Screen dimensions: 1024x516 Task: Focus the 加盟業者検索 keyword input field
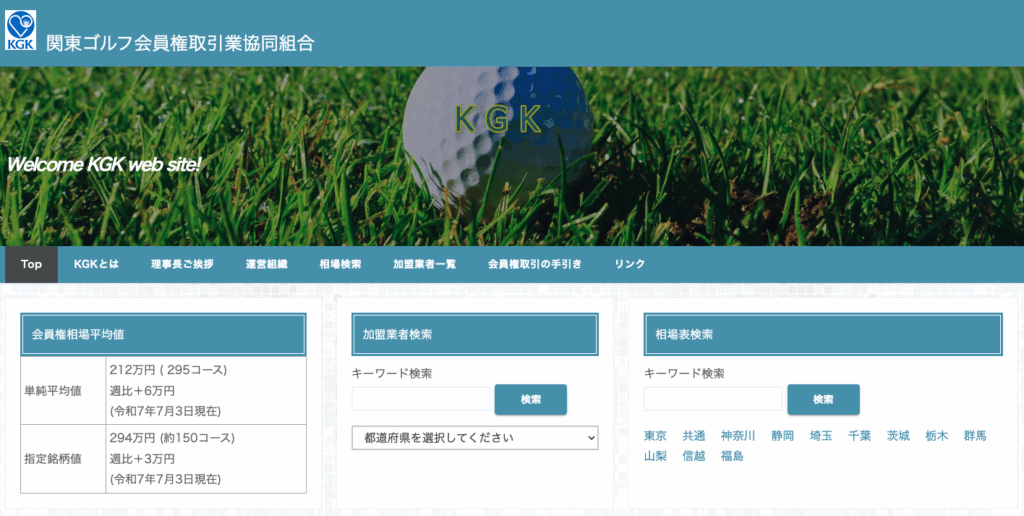(x=421, y=399)
